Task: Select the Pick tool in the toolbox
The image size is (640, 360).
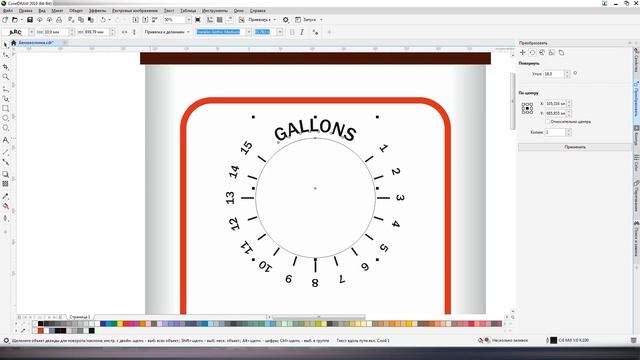Action: 5,44
